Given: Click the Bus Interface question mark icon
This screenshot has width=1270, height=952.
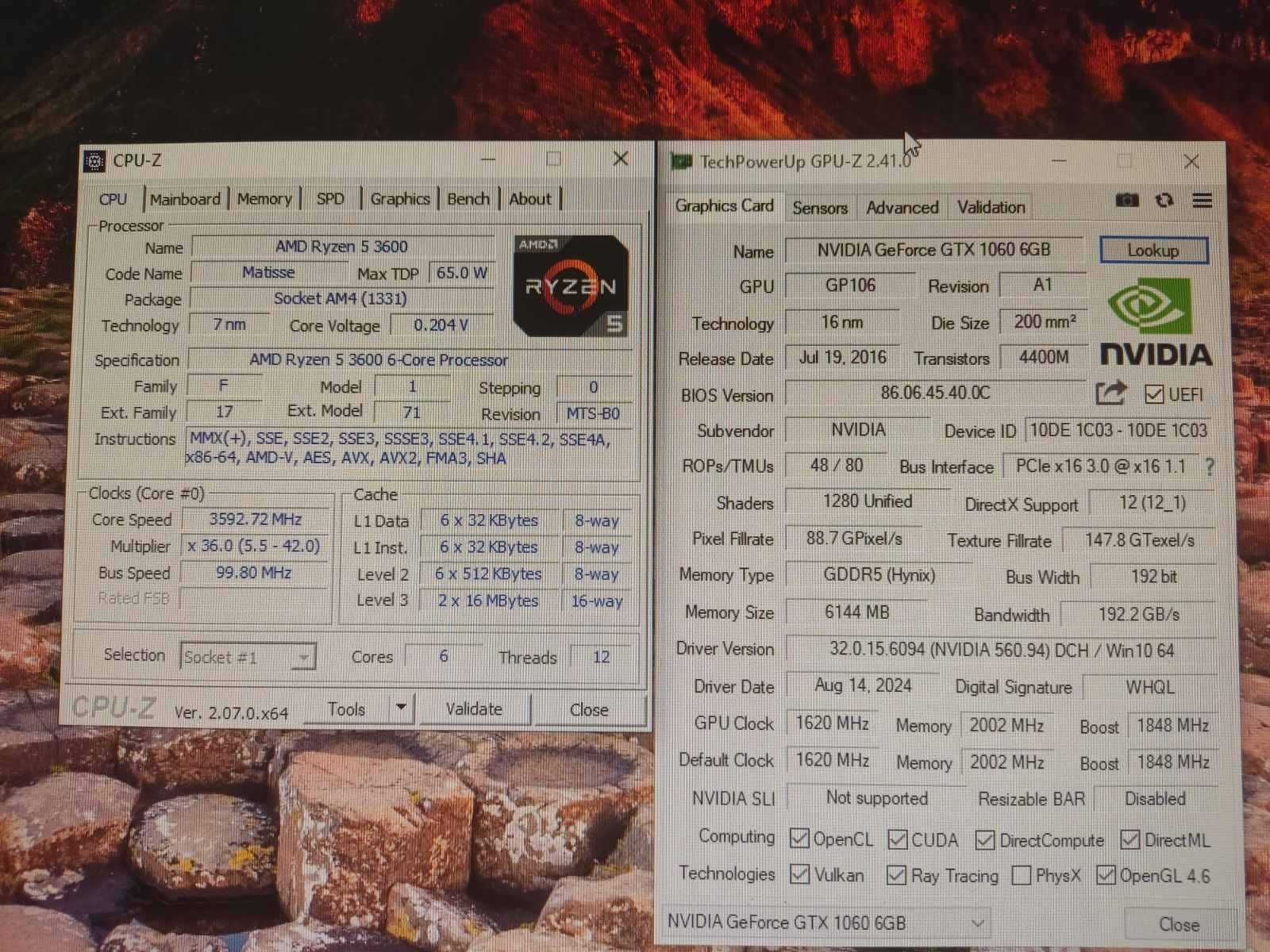Looking at the screenshot, I should click(x=1209, y=466).
